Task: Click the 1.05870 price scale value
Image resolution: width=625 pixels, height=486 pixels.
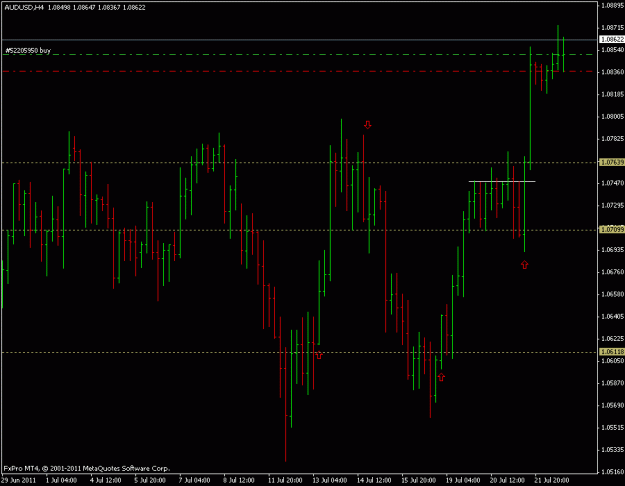Action: point(612,383)
